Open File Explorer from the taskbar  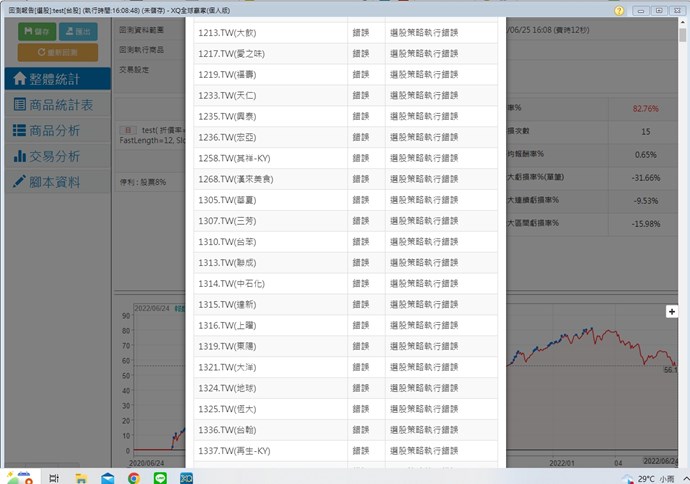point(82,478)
